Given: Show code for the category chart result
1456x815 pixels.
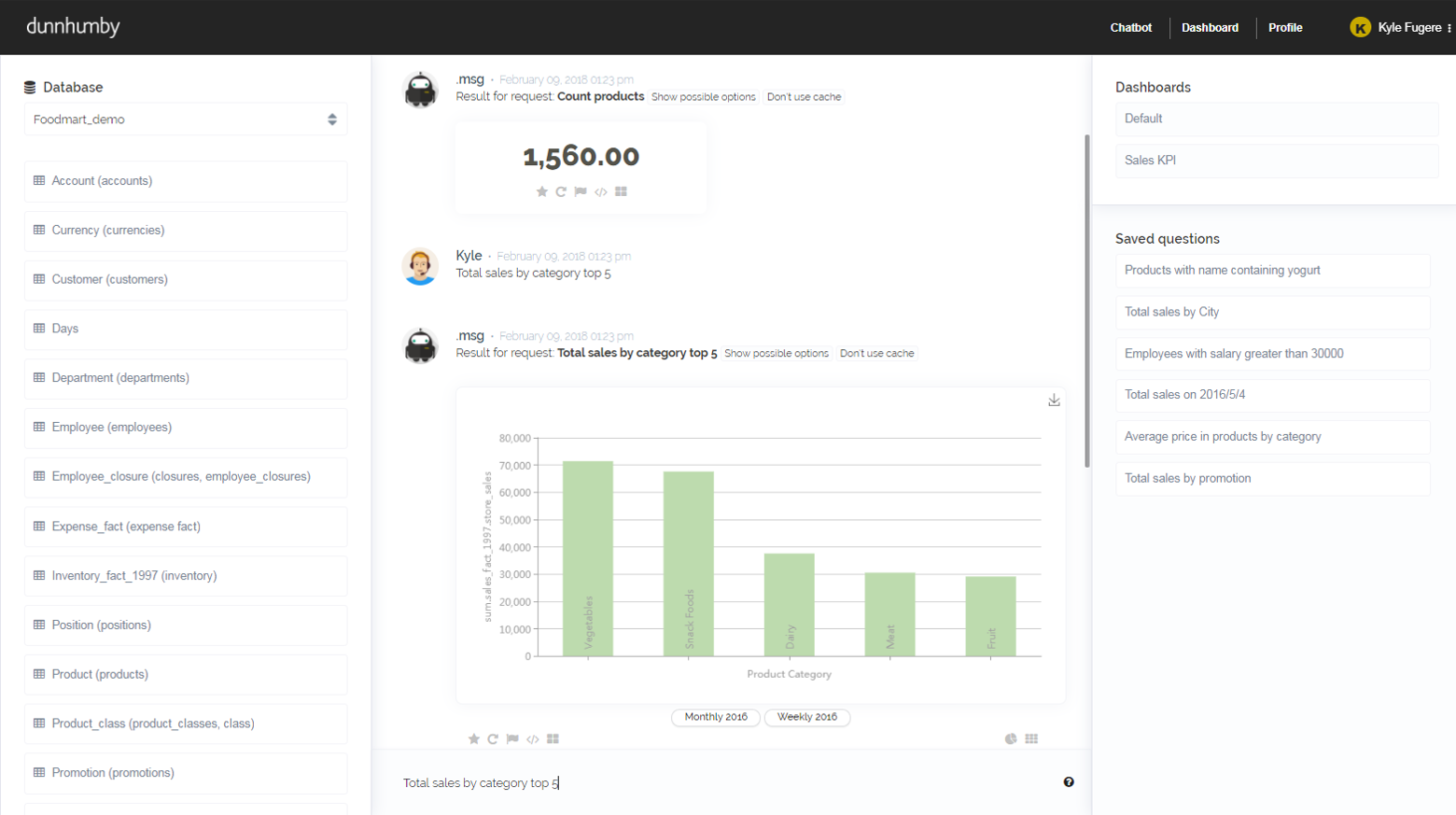Looking at the screenshot, I should point(533,739).
